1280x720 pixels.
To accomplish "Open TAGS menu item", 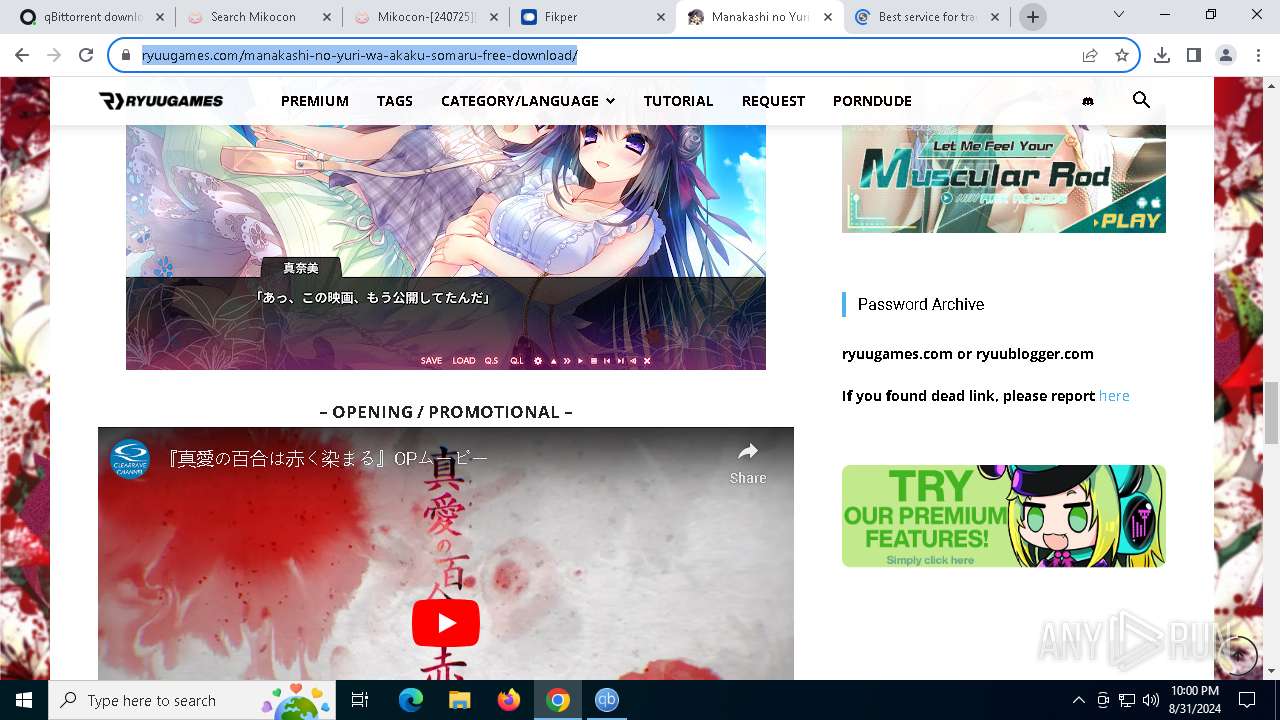I will tap(395, 101).
